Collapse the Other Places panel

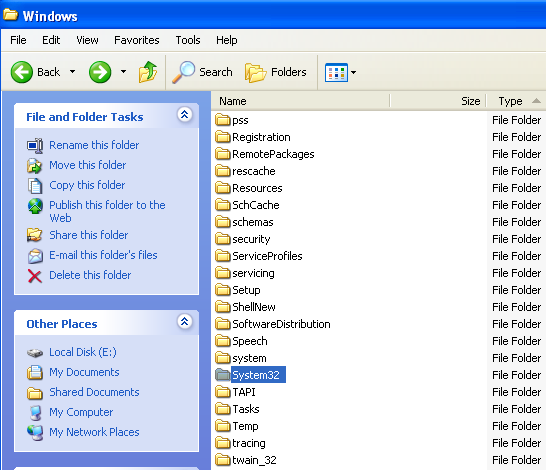[x=185, y=322]
